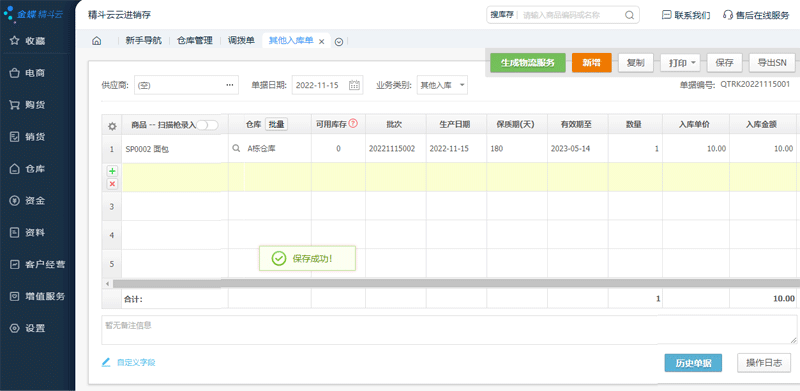Click the orange 新增 button
The image size is (800, 391).
point(591,63)
